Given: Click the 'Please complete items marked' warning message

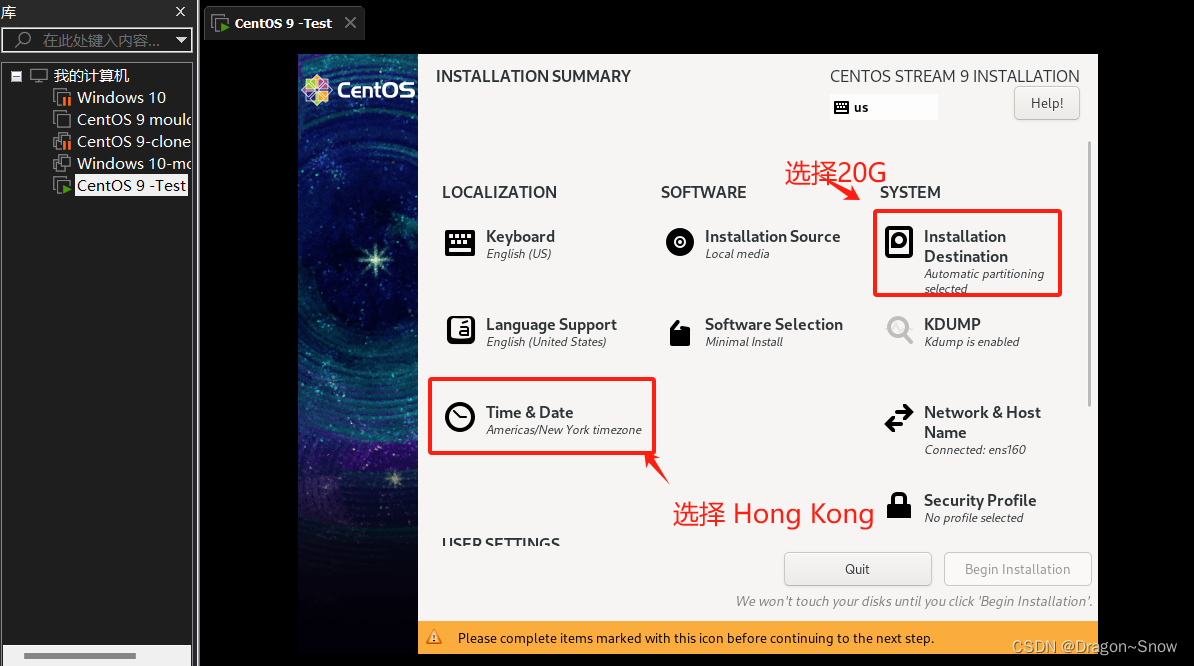Looking at the screenshot, I should pyautogui.click(x=695, y=638).
